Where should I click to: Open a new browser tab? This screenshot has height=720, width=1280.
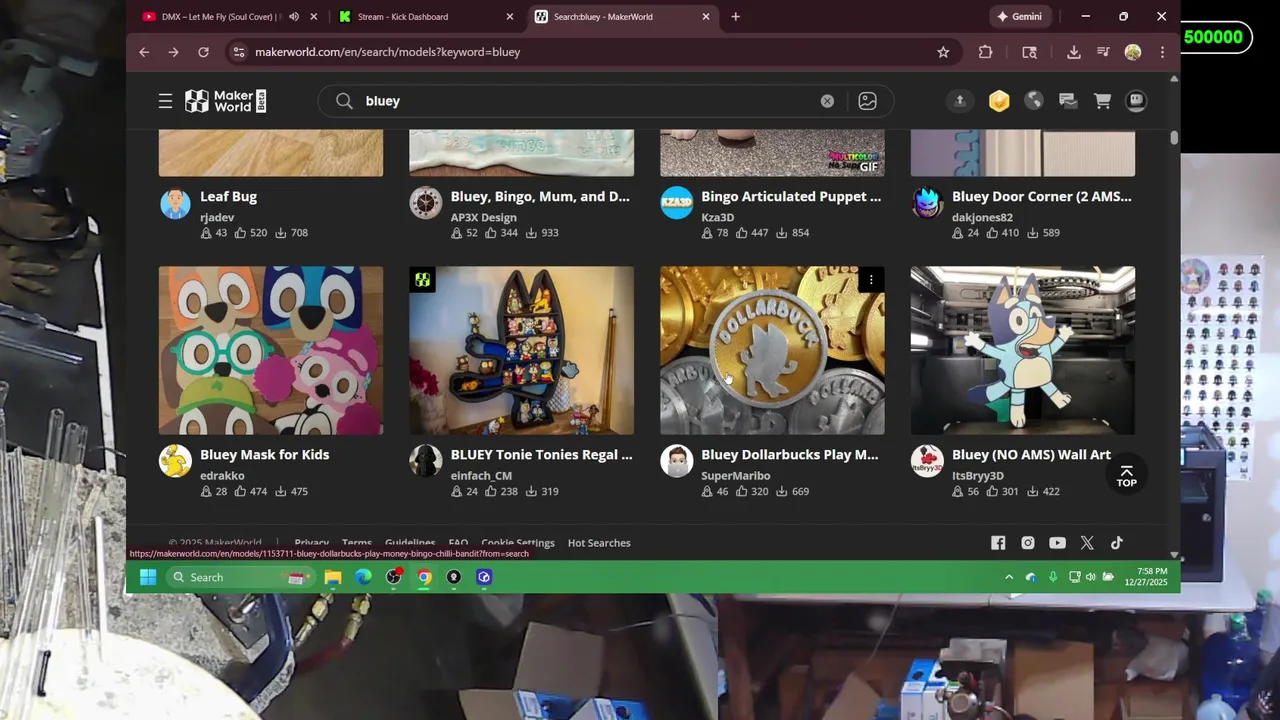tap(736, 17)
